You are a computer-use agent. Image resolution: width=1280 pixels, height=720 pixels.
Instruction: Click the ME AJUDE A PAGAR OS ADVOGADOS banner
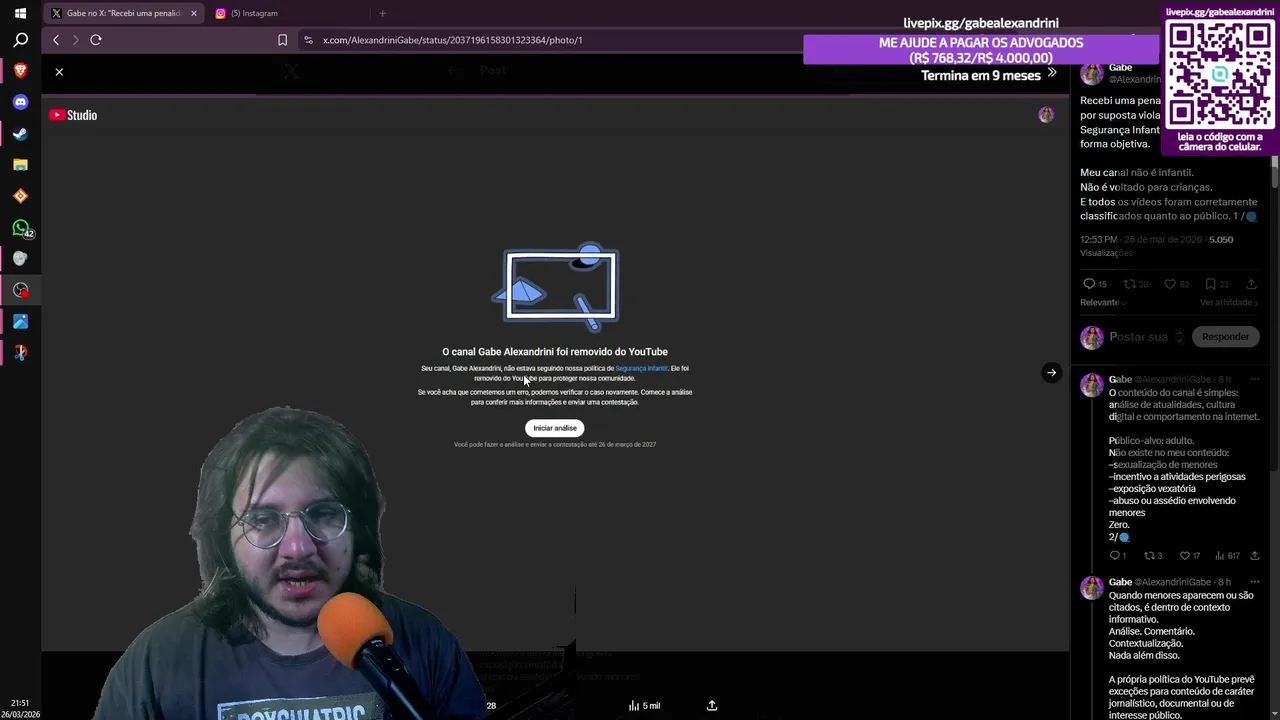tap(981, 50)
